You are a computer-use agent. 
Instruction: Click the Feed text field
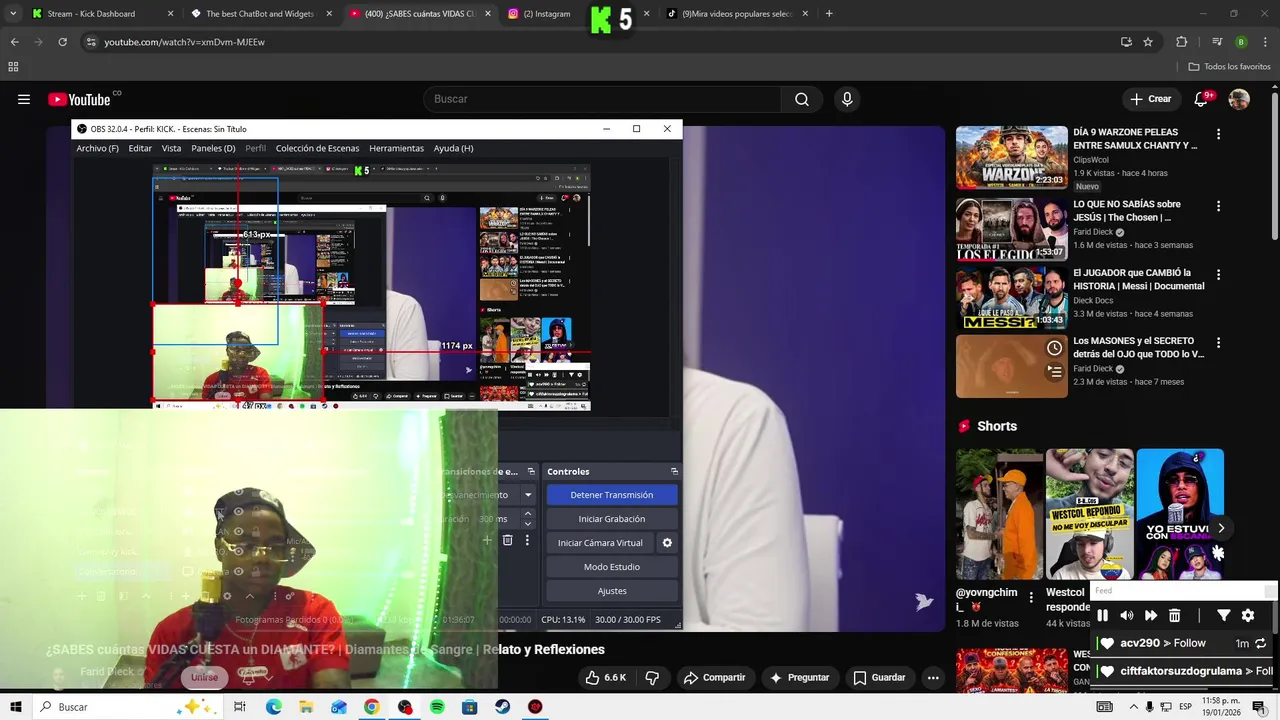coord(1176,591)
